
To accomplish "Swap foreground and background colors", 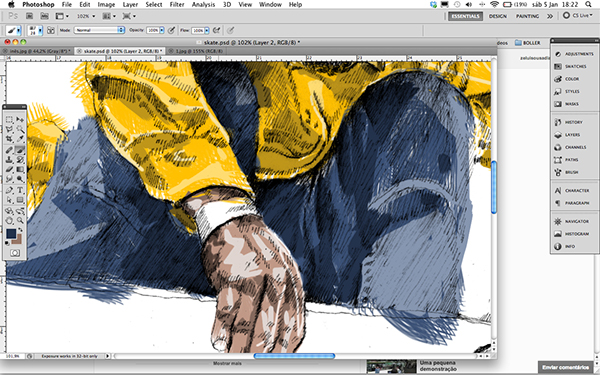I will tap(21, 230).
